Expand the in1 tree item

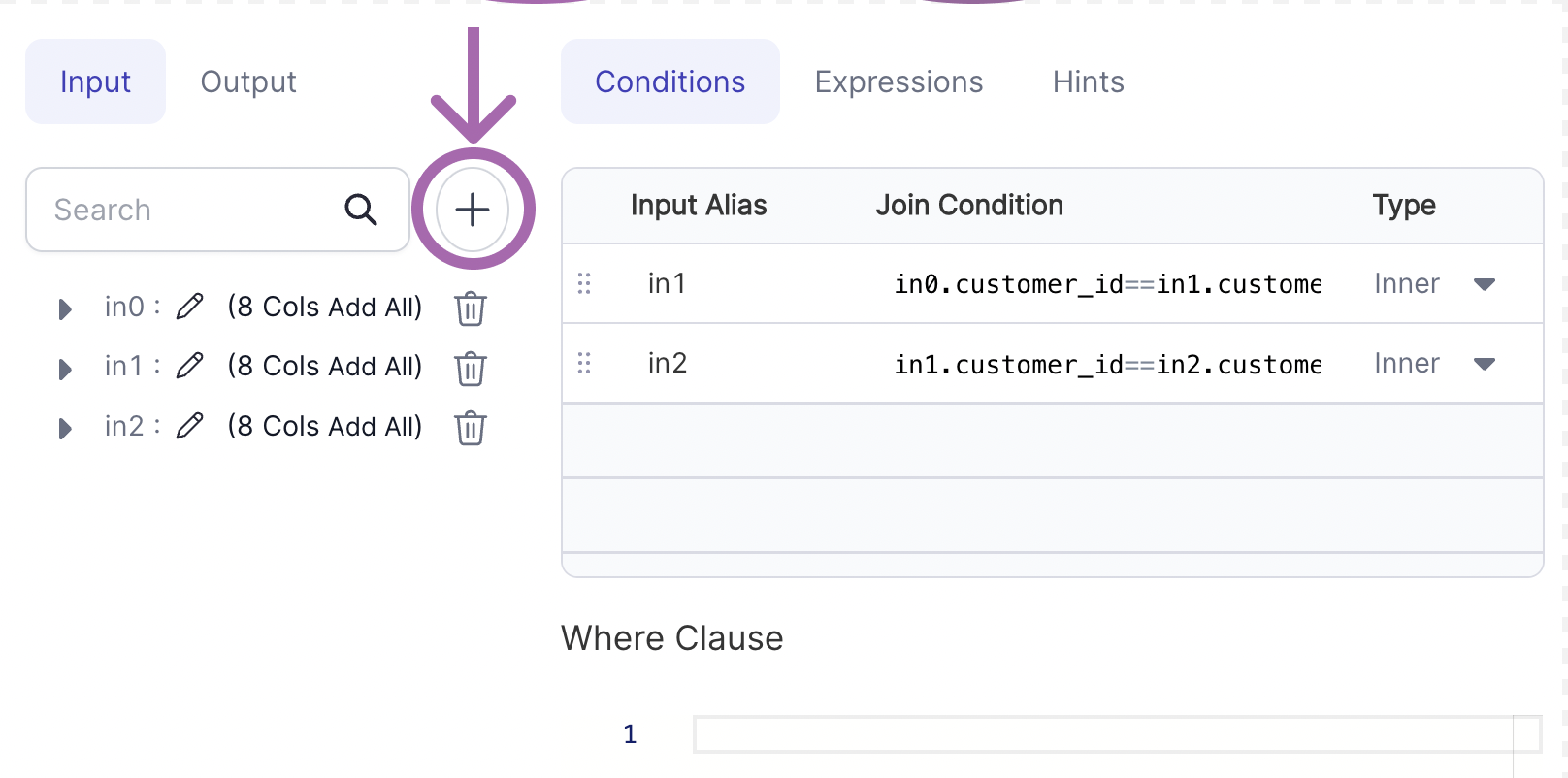click(x=65, y=369)
